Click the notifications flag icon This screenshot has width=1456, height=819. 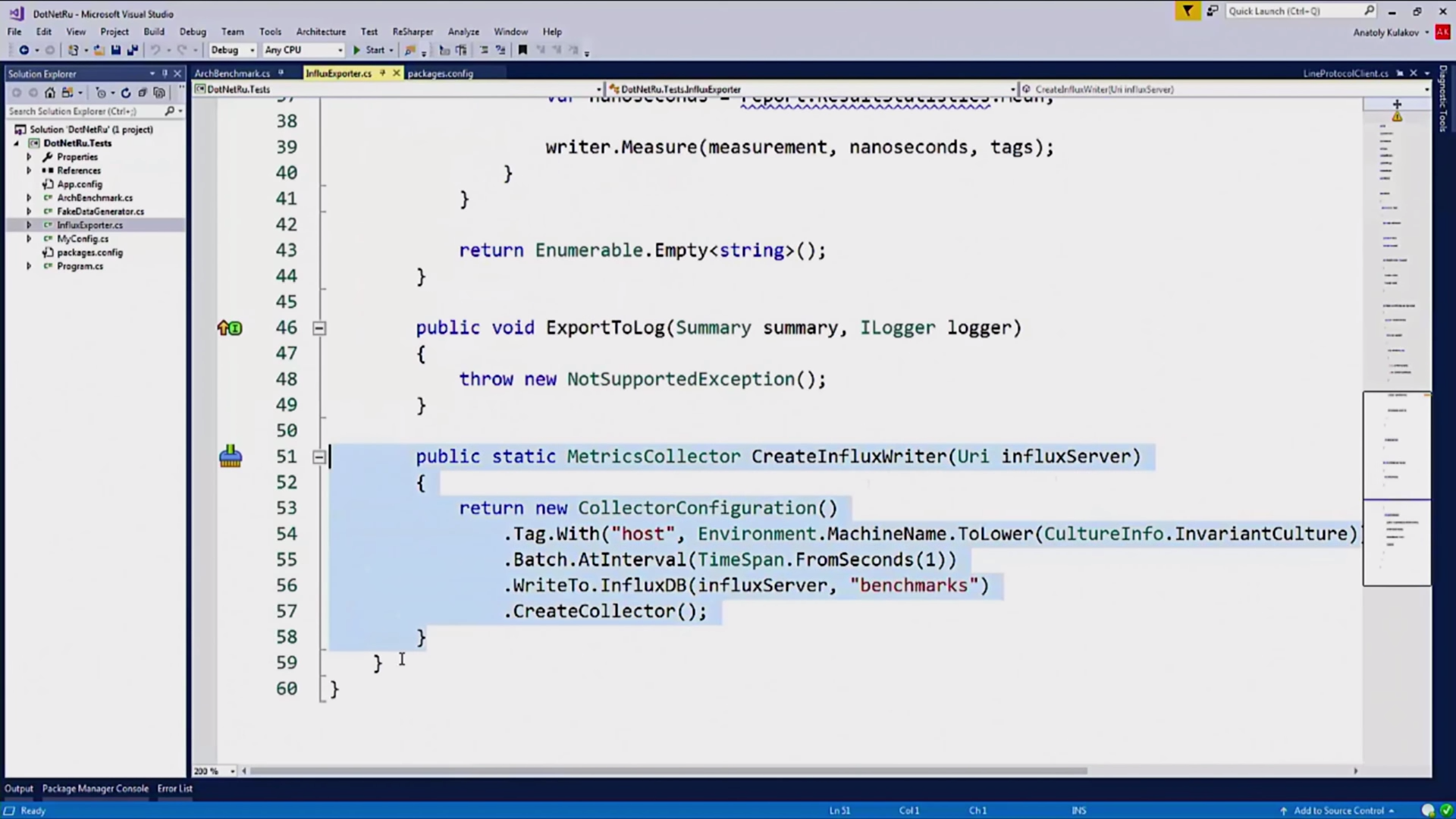1188,11
